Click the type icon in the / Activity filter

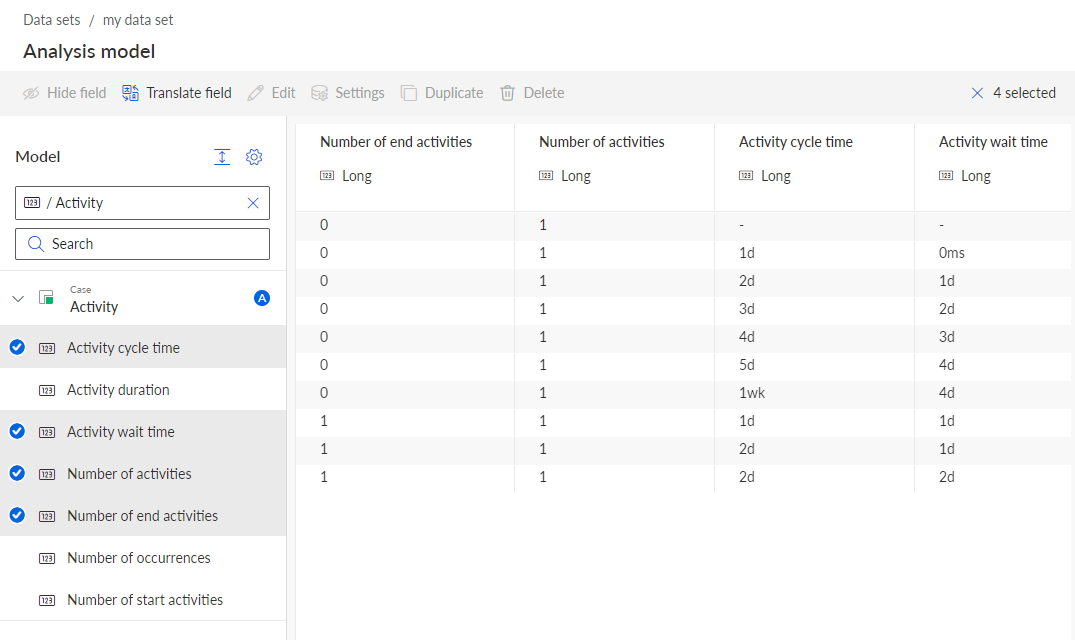point(32,203)
